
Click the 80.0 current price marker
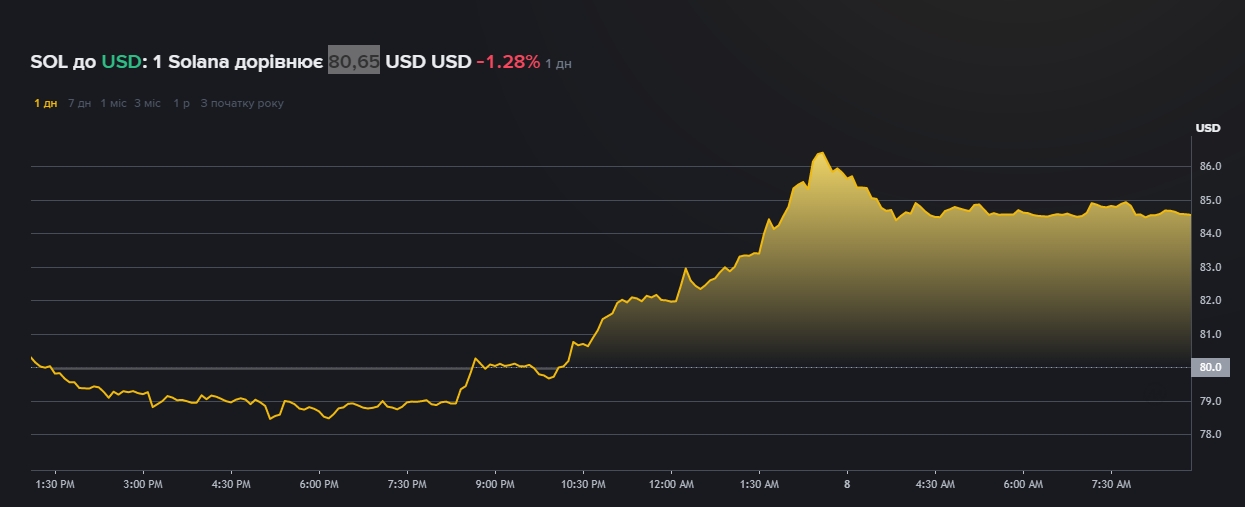point(1211,367)
